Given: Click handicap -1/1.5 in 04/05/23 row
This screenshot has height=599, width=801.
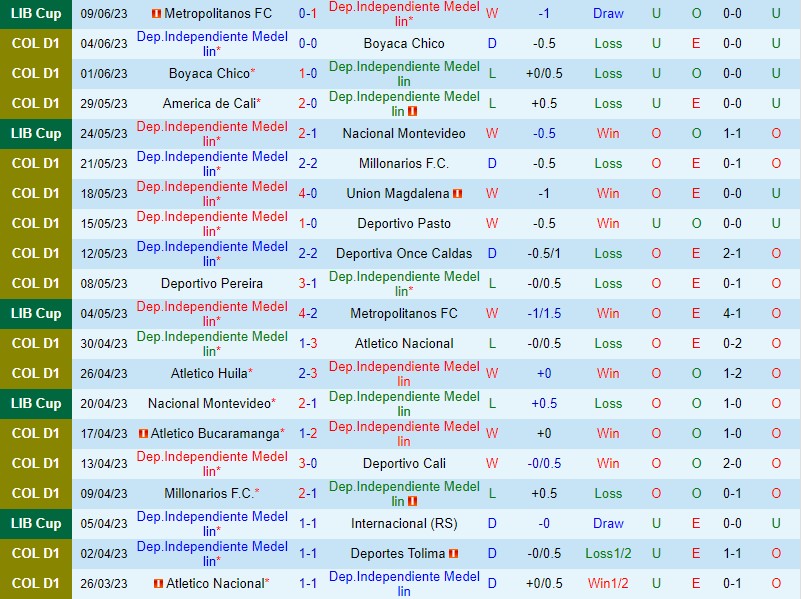Looking at the screenshot, I should (x=544, y=314).
